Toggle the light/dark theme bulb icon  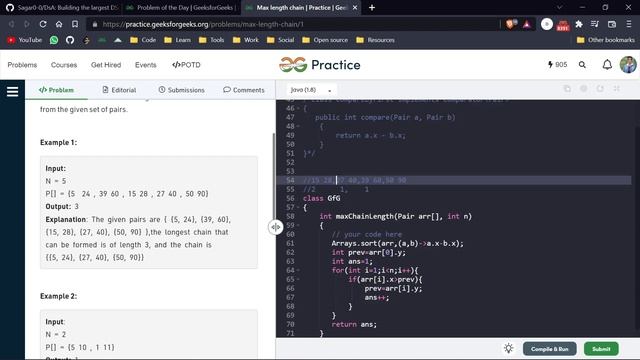[509, 348]
